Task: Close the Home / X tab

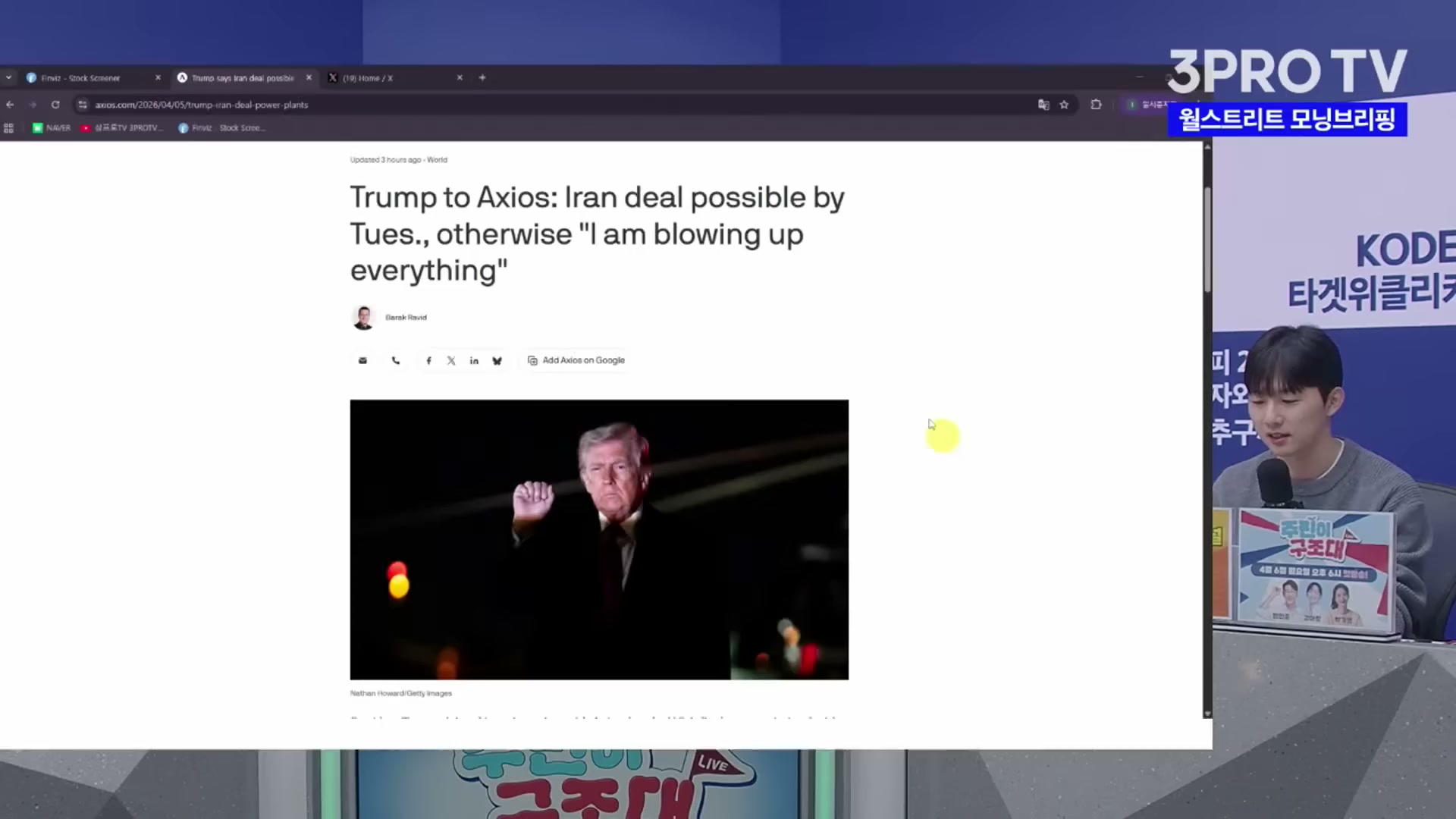Action: pyautogui.click(x=460, y=77)
